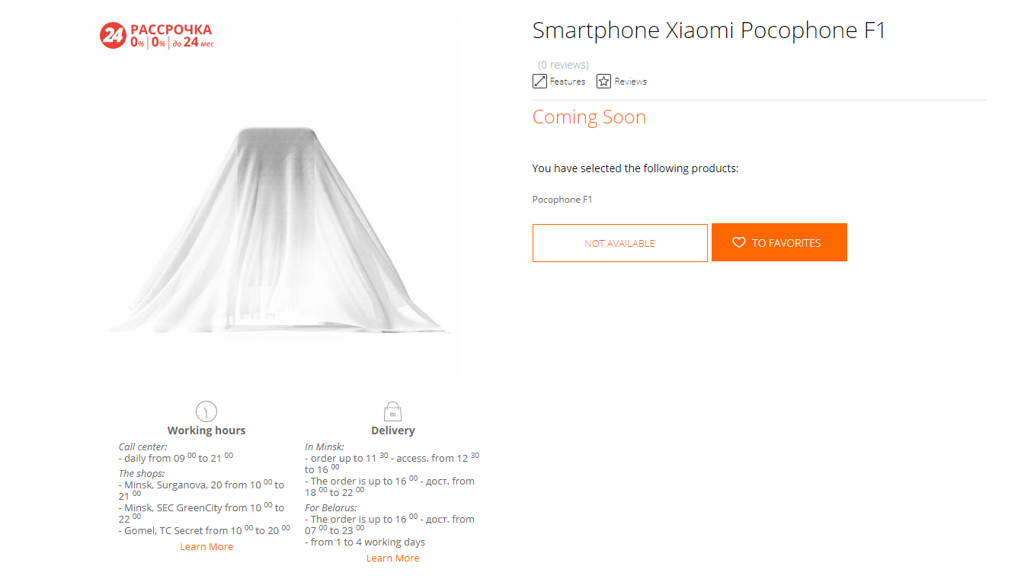Screen dimensions: 1024x576
Task: Open the Reviews tab
Action: pyautogui.click(x=622, y=81)
